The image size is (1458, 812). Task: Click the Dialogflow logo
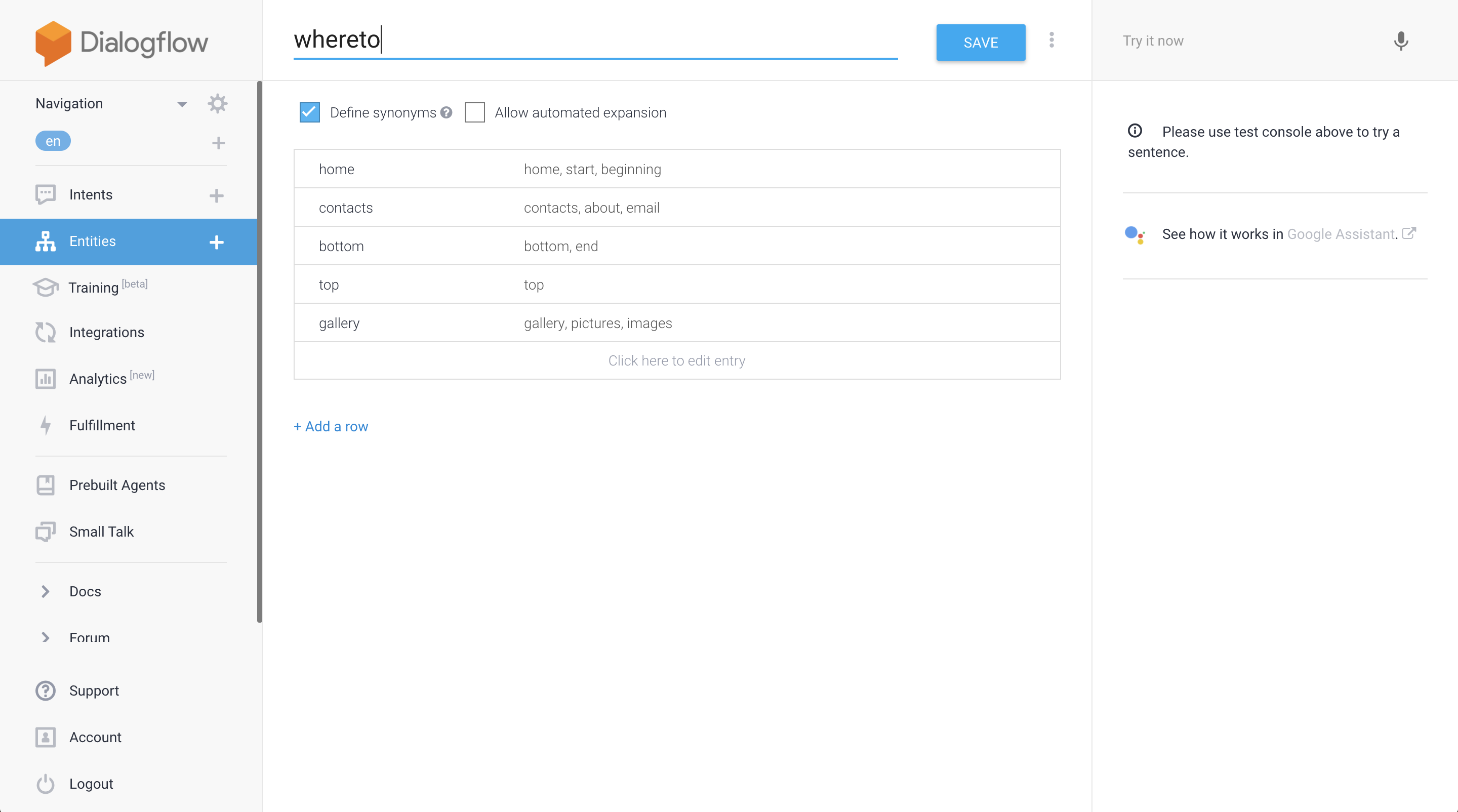click(121, 43)
